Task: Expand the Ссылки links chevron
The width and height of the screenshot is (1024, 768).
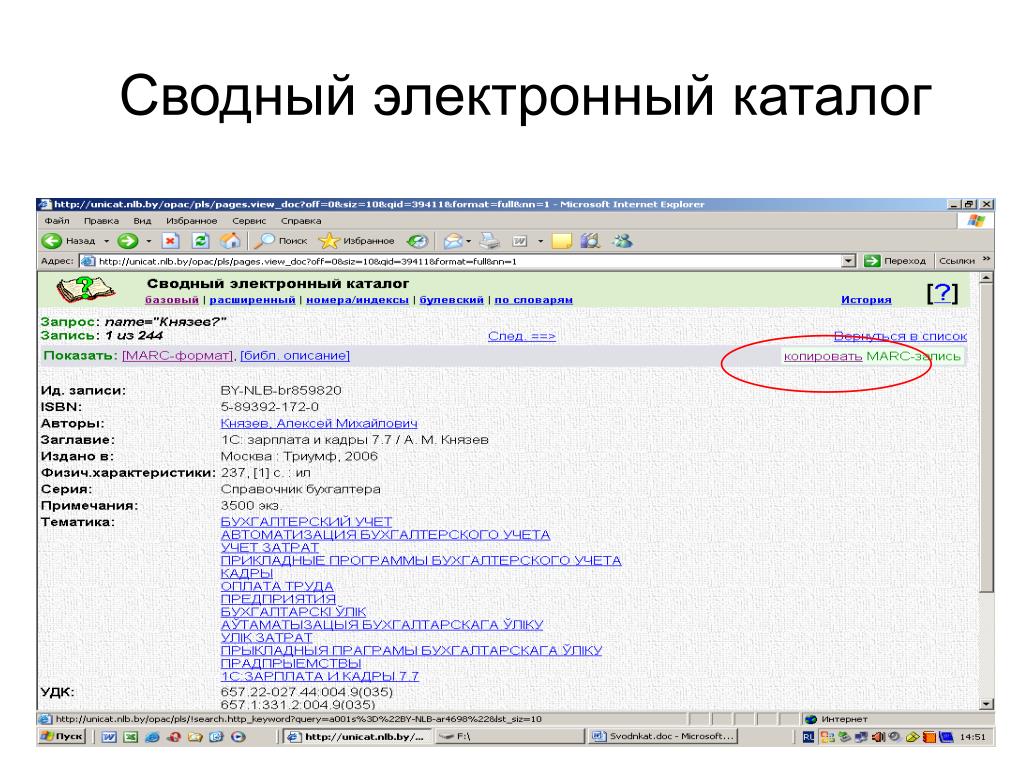Action: (986, 260)
